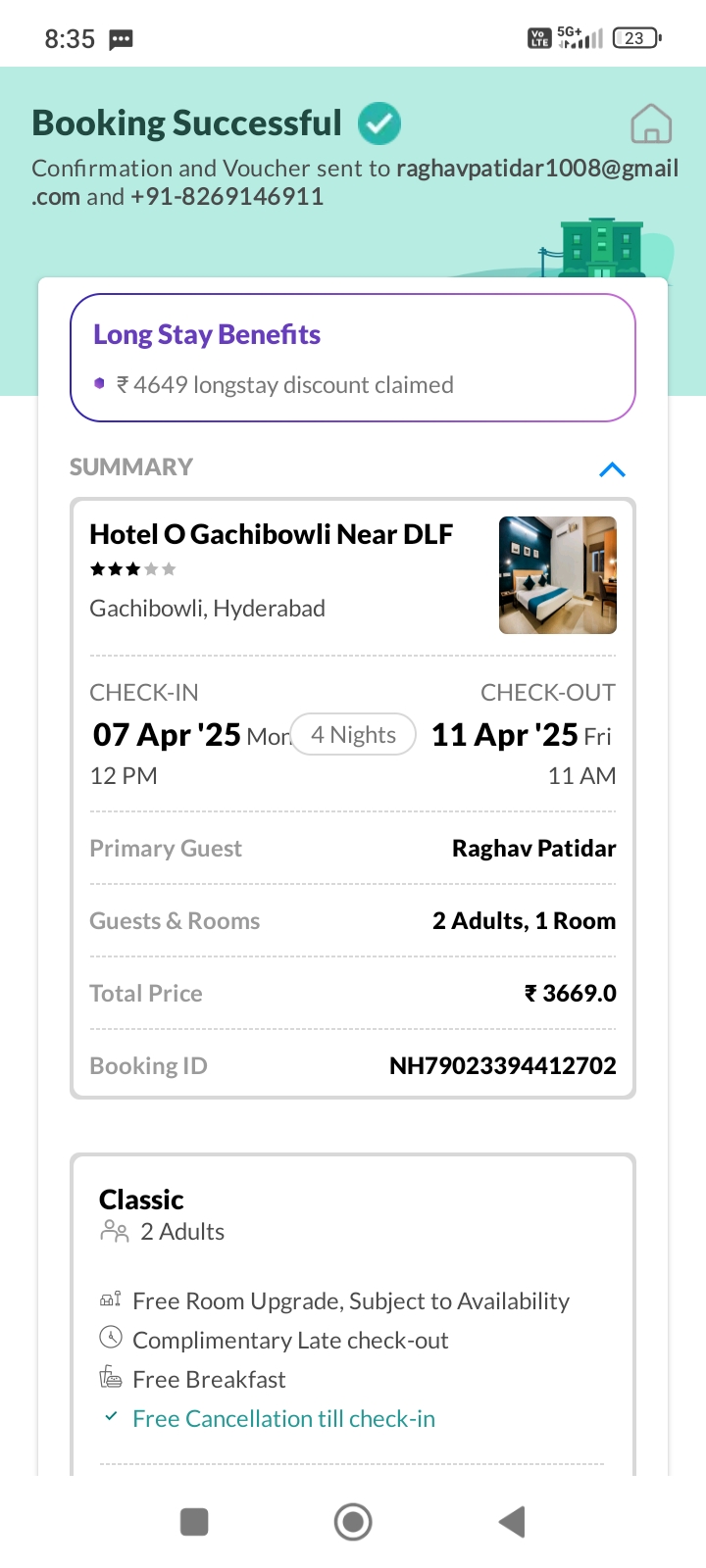
Task: Tap the Total Price amount
Action: click(x=570, y=993)
